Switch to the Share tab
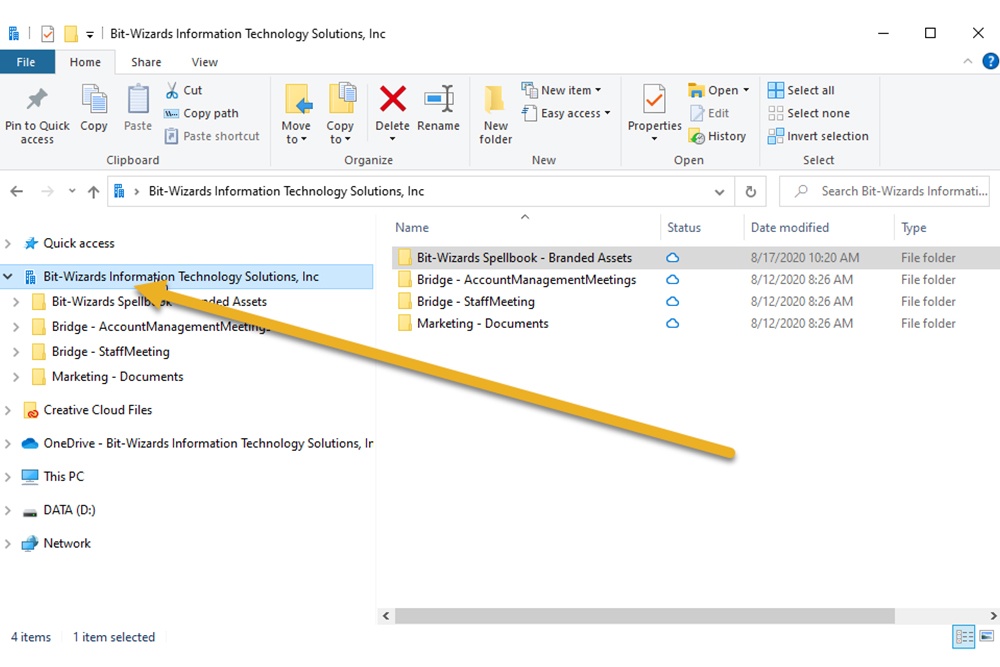This screenshot has height=667, width=1000. pyautogui.click(x=146, y=62)
